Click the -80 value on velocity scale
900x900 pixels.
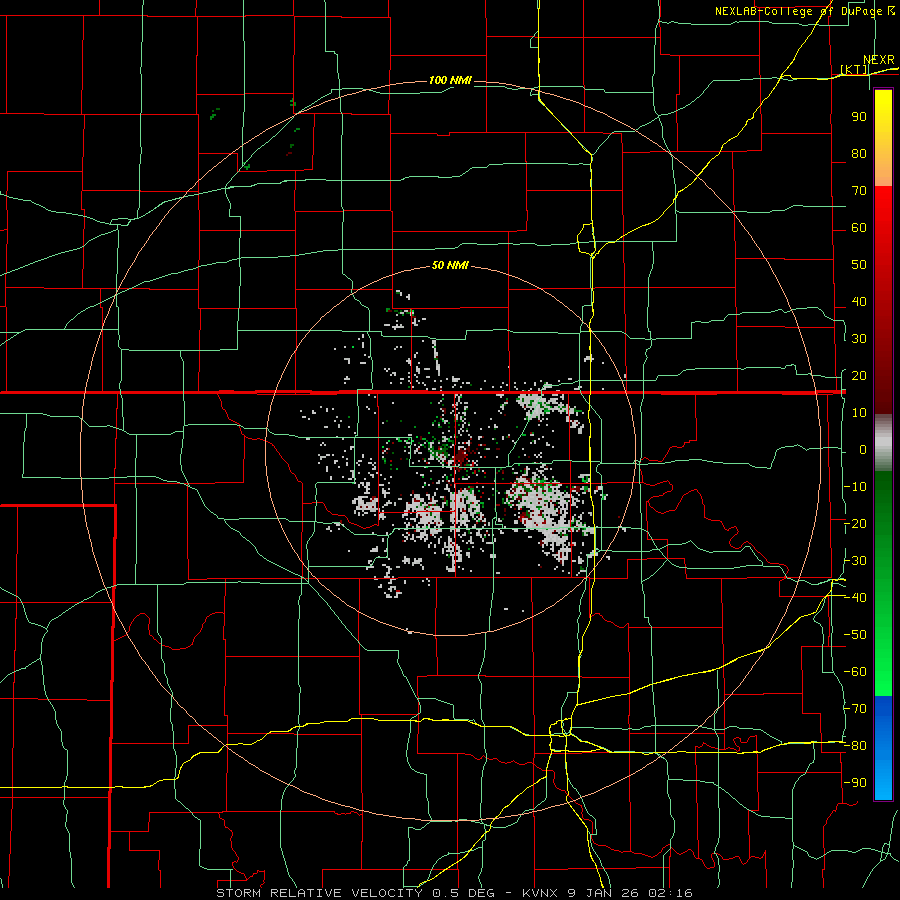coord(855,746)
